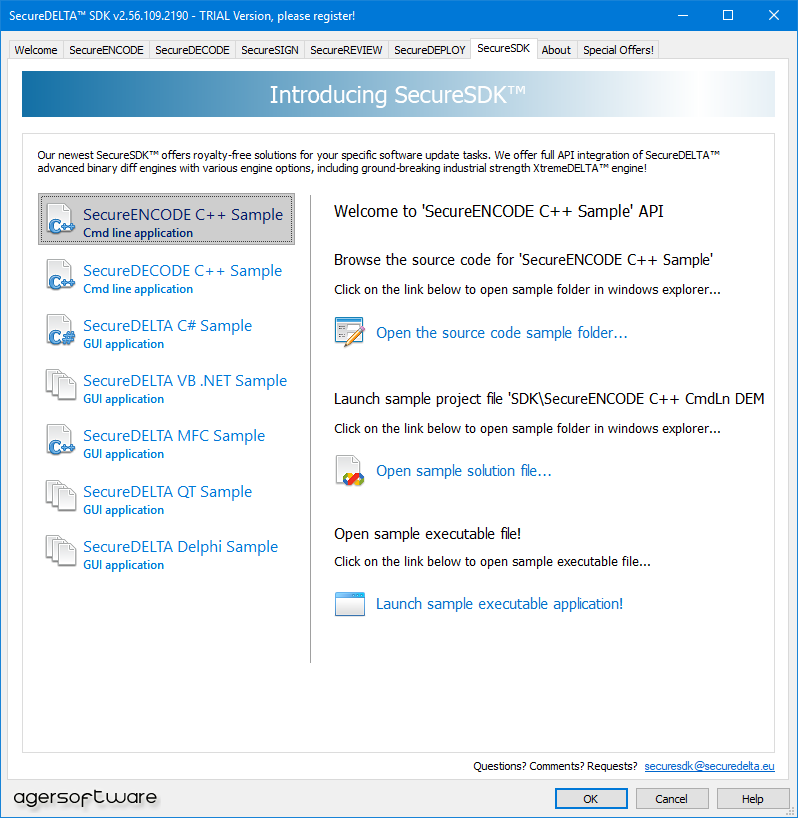798x818 pixels.
Task: Confirm with the OK button
Action: [x=591, y=799]
